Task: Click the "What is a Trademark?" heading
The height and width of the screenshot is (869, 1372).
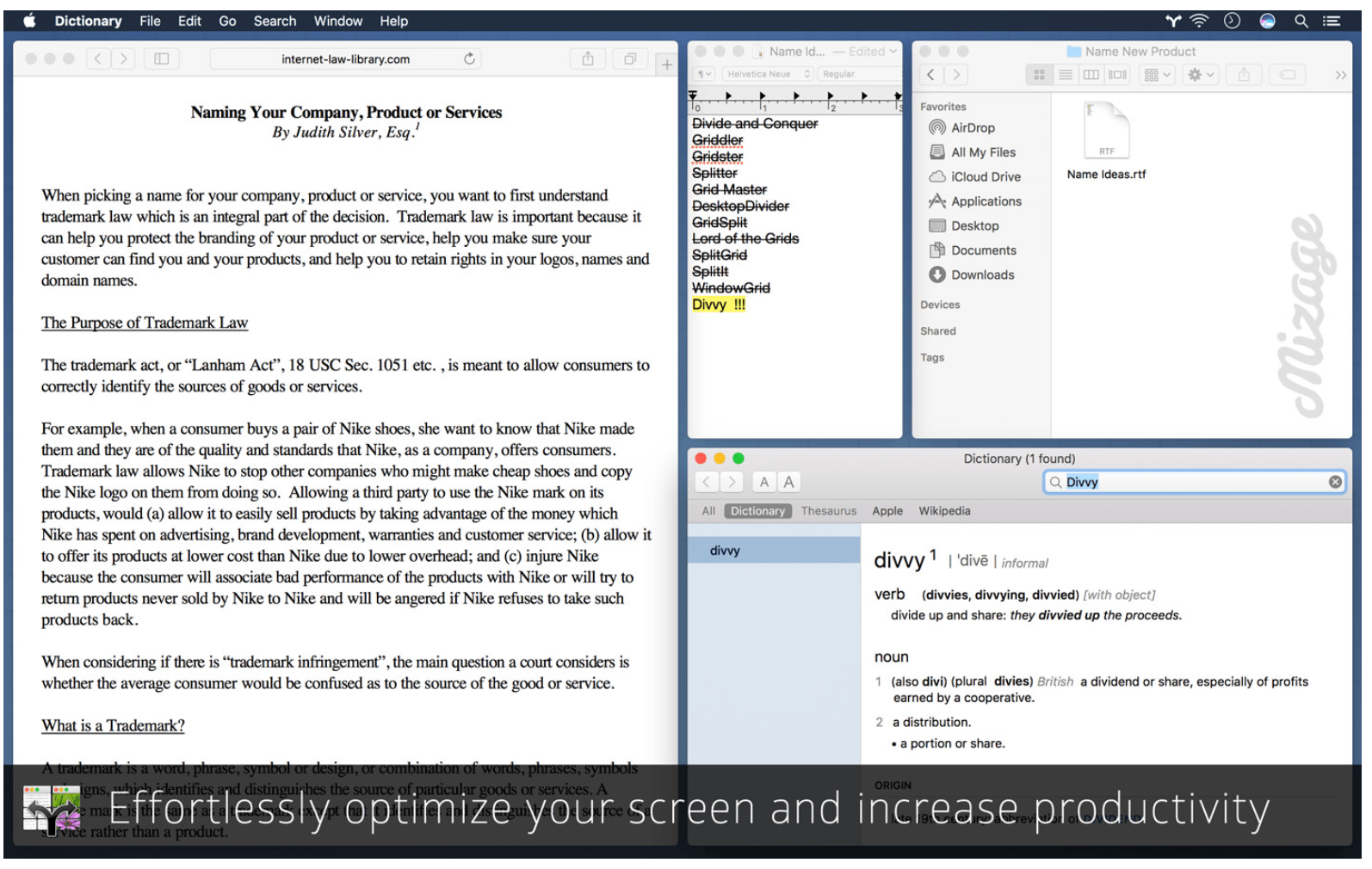Action: [113, 725]
